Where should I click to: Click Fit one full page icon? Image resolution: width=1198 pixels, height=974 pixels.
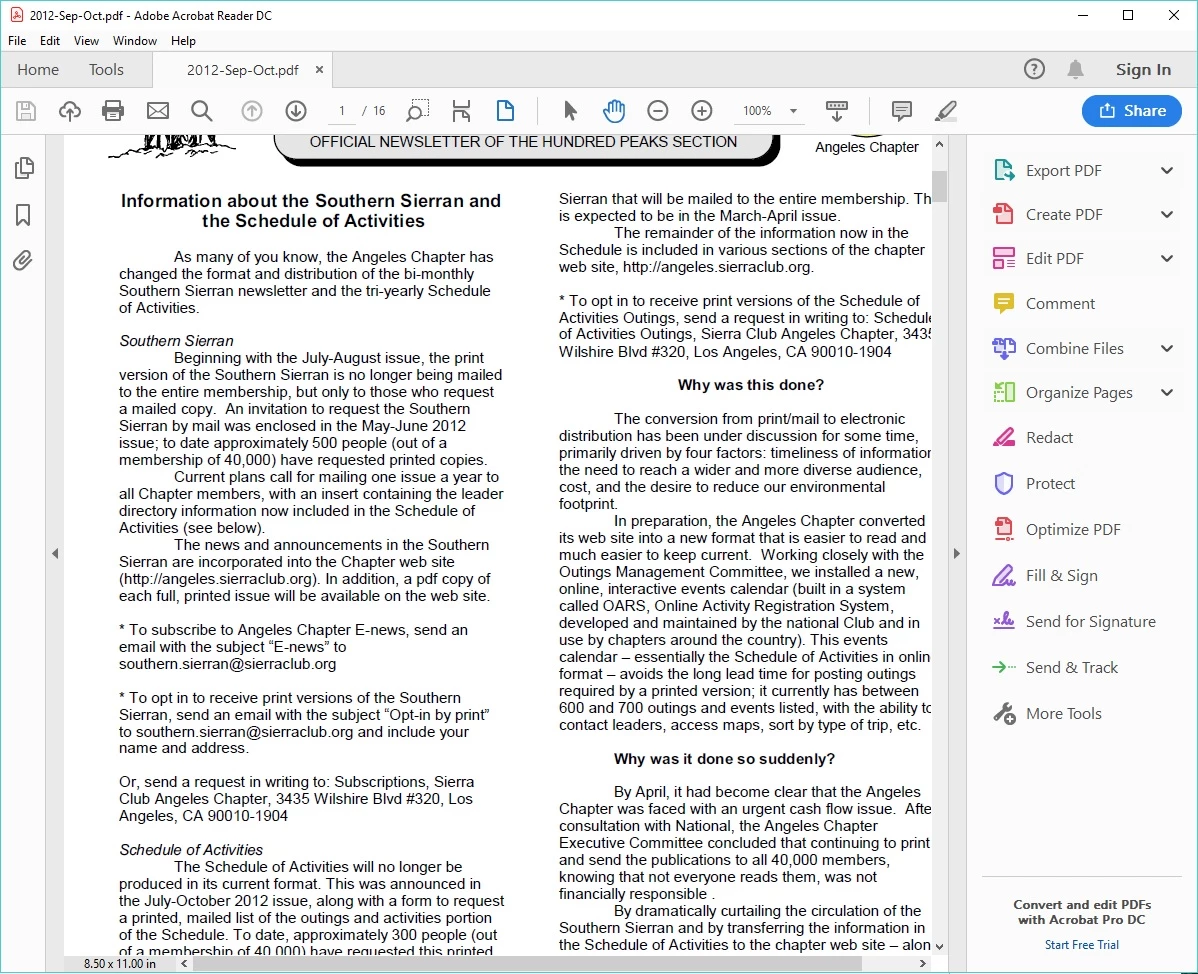505,111
